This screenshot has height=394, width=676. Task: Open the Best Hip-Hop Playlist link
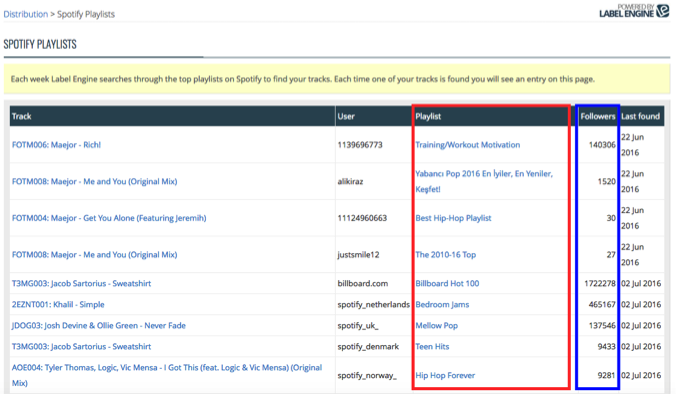click(453, 218)
